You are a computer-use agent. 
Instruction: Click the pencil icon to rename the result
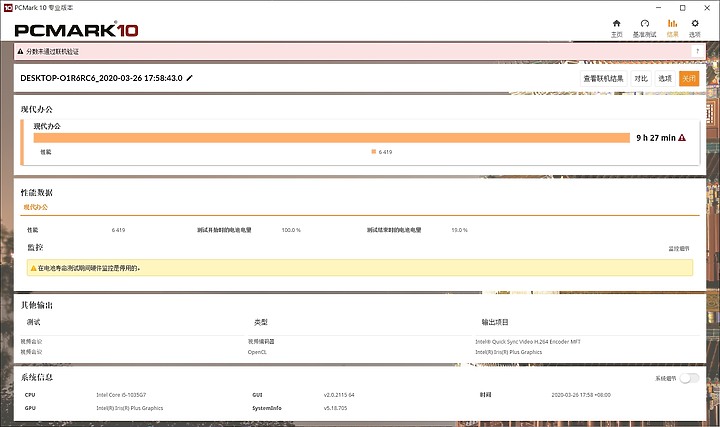coord(189,78)
